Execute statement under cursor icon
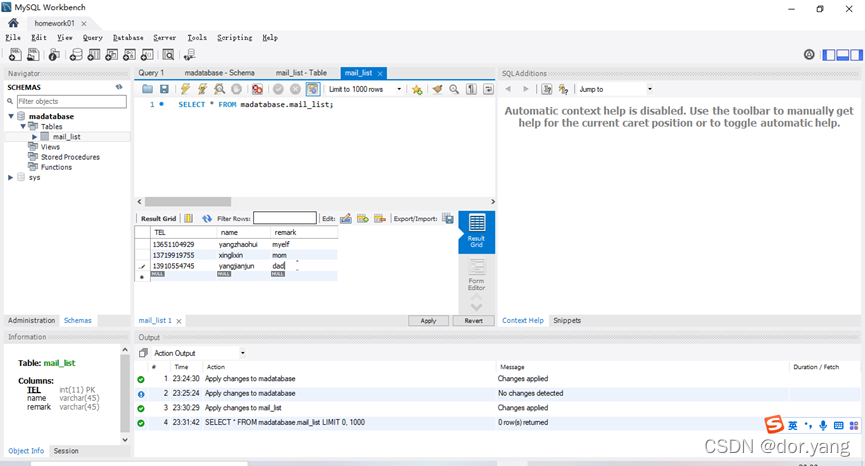This screenshot has width=865, height=466. click(202, 89)
